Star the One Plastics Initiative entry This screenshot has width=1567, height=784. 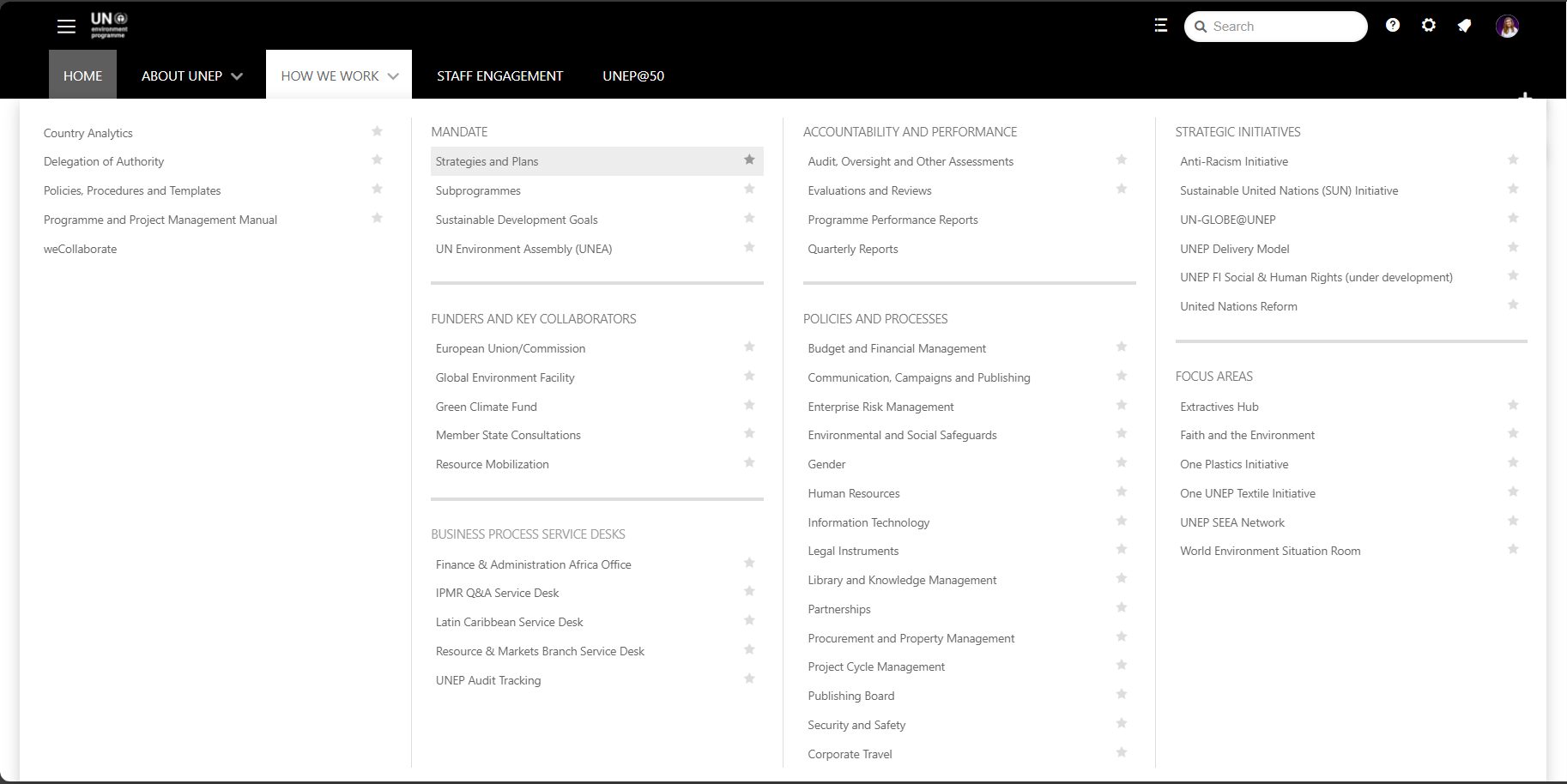1513,463
